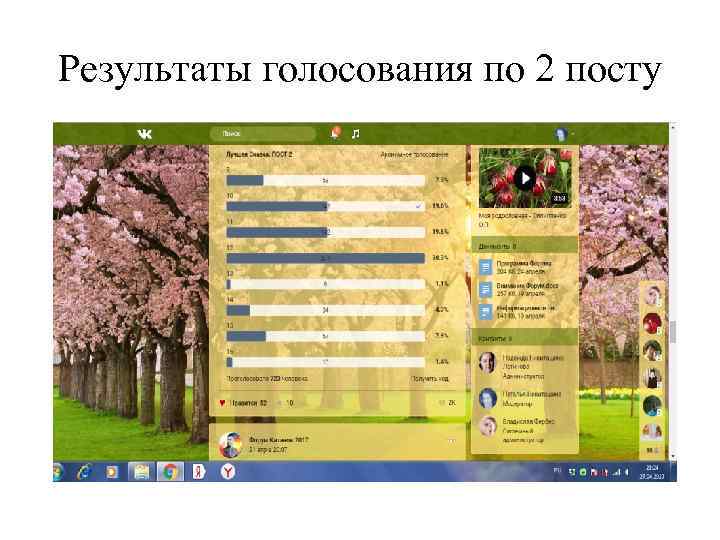Image resolution: width=720 pixels, height=540 pixels.
Task: Open the Владислав contact name link
Action: click(x=529, y=421)
